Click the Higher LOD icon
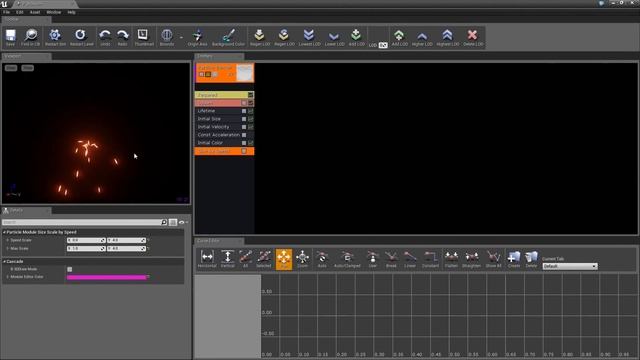The height and width of the screenshot is (360, 640). (422, 37)
